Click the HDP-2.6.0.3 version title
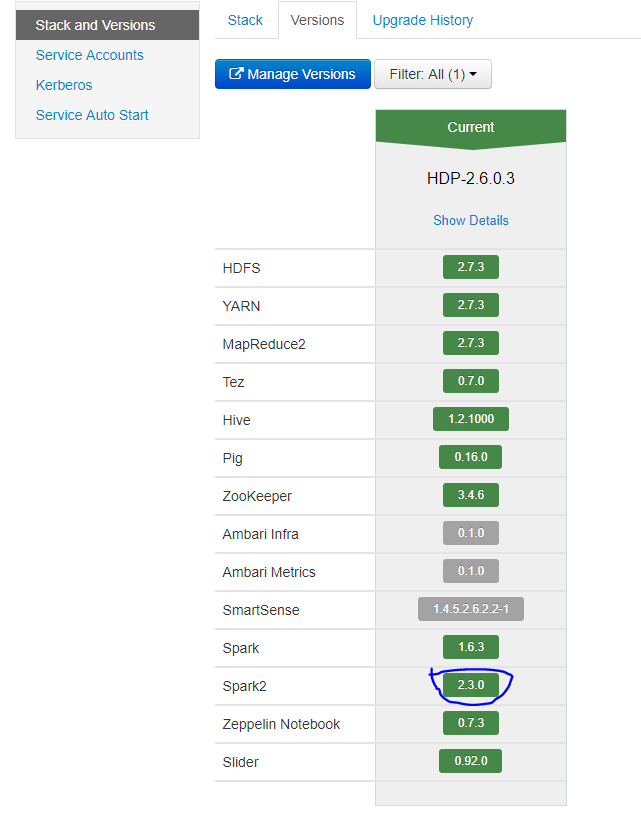 (470, 179)
